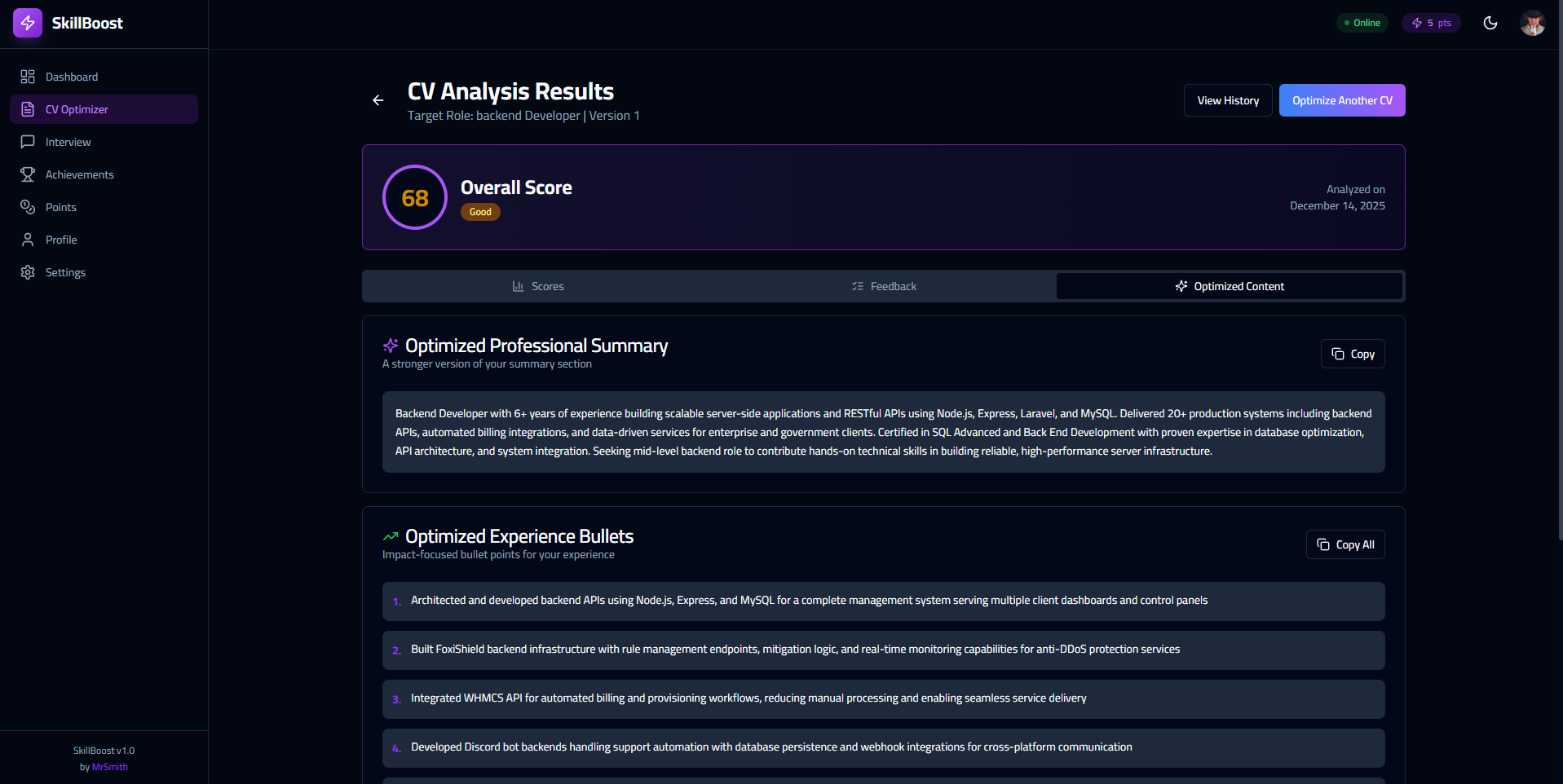
Task: Toggle dark mode with the moon icon
Action: 1490,23
